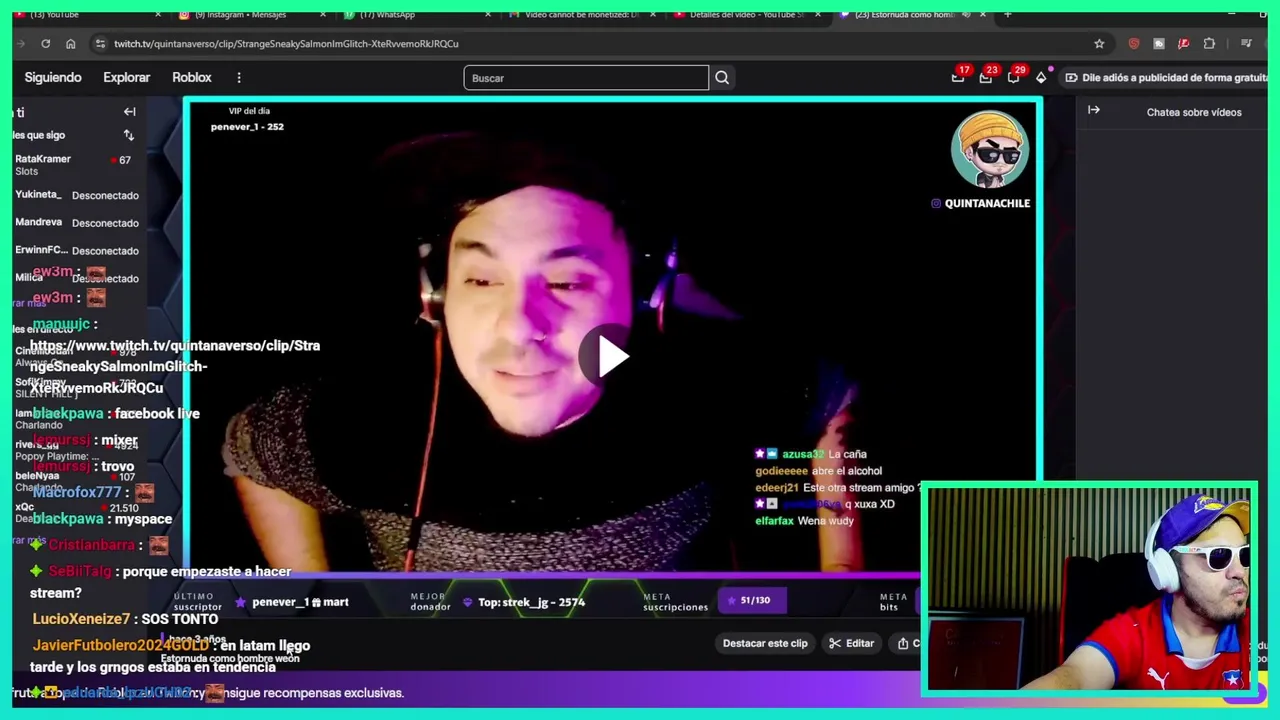Open the Siguiendo tab

53,77
